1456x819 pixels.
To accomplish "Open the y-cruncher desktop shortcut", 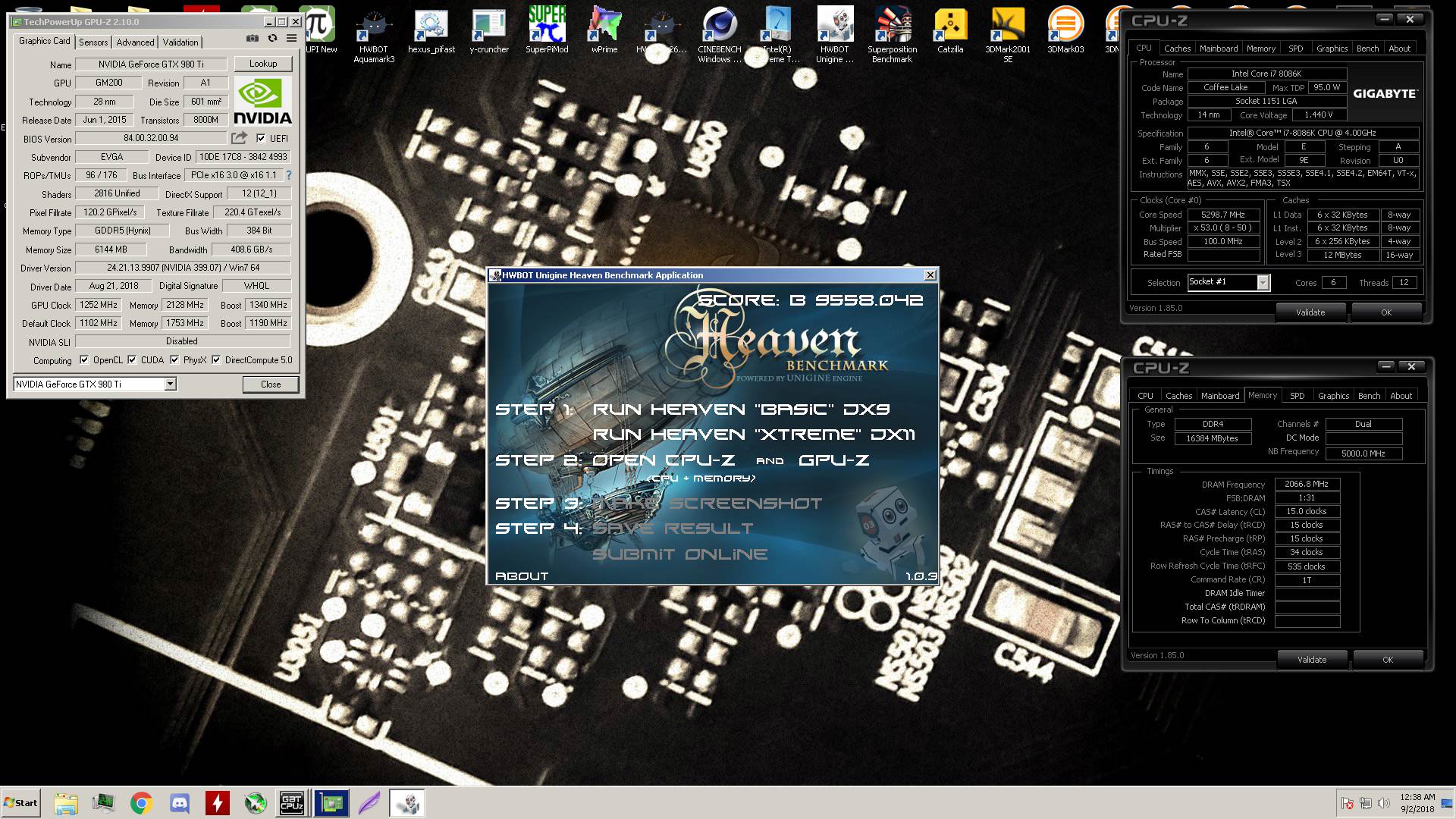I will pos(489,32).
